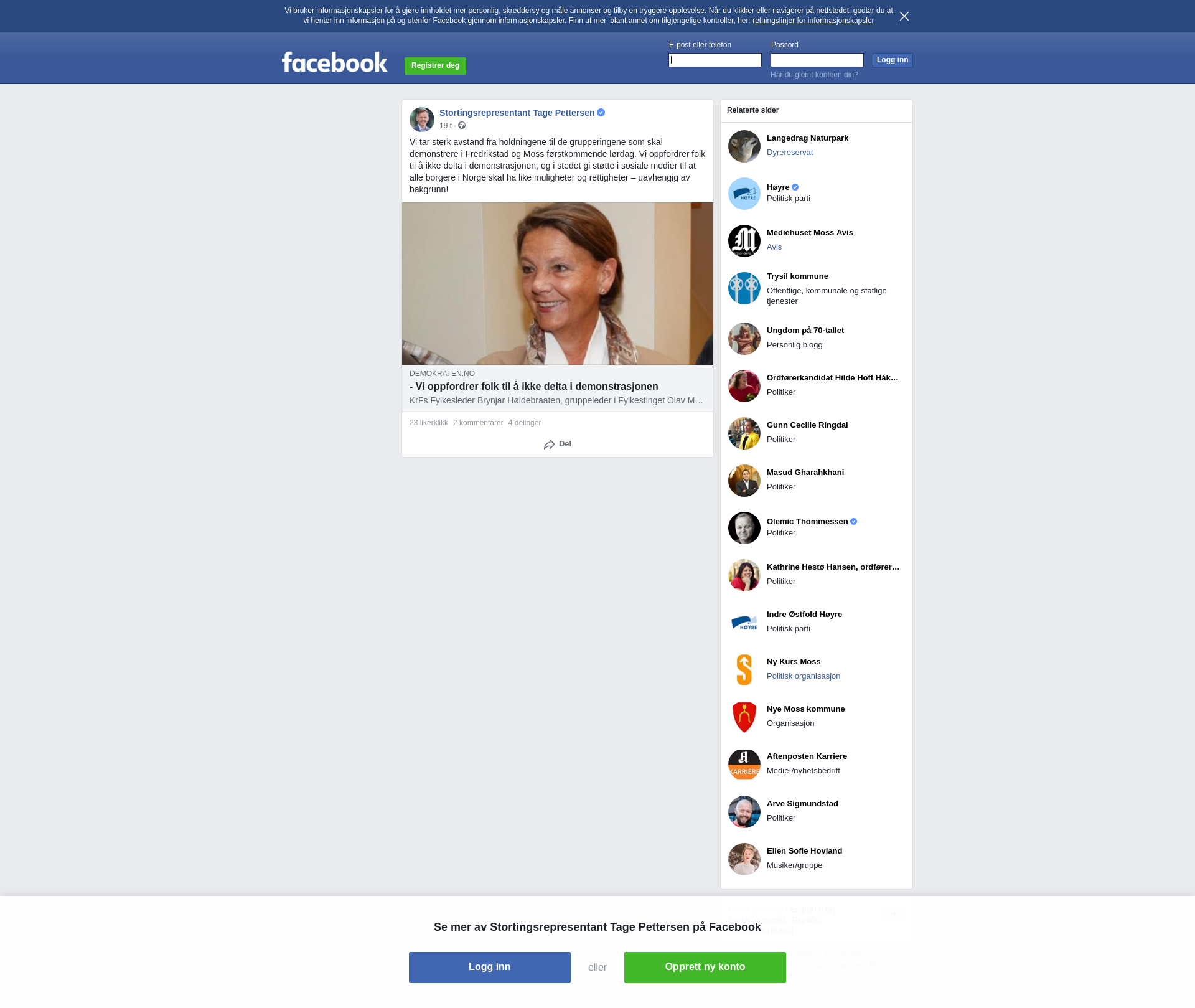Open the article image thumbnail
The height and width of the screenshot is (1008, 1195).
(x=557, y=283)
